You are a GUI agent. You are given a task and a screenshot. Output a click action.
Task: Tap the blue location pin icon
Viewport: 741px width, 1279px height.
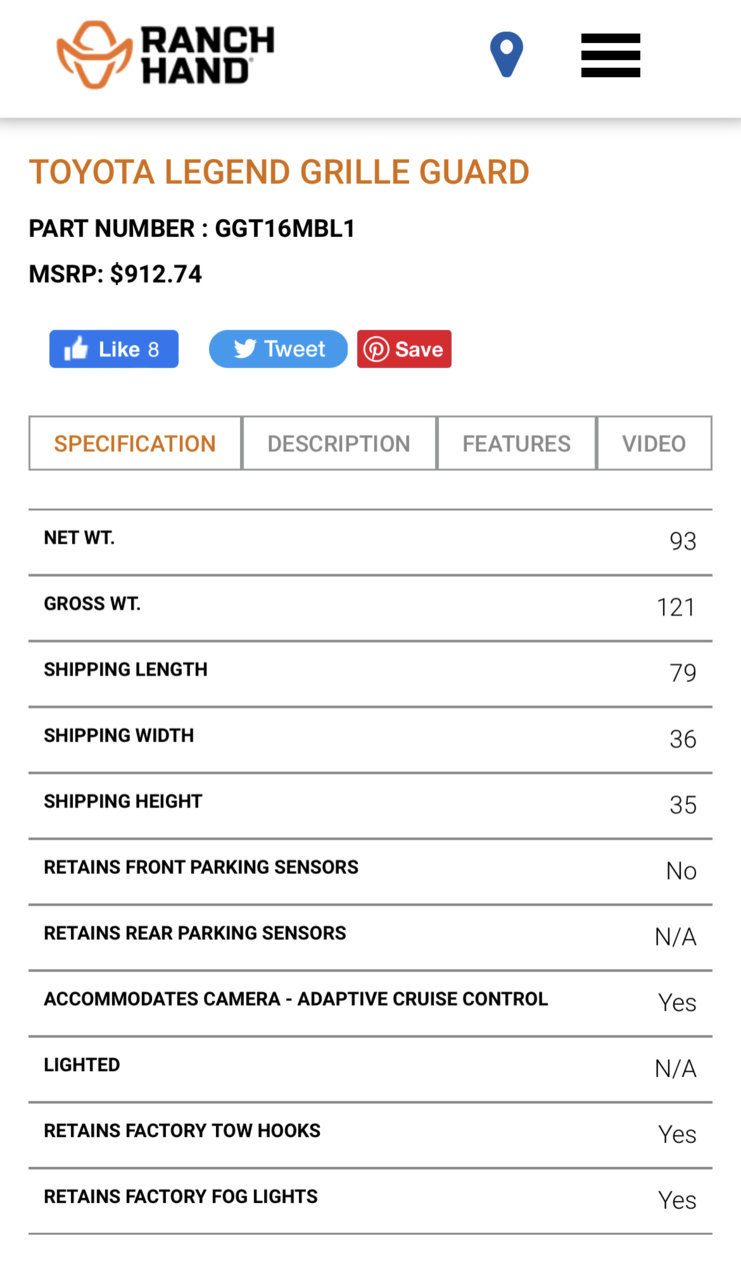[506, 55]
